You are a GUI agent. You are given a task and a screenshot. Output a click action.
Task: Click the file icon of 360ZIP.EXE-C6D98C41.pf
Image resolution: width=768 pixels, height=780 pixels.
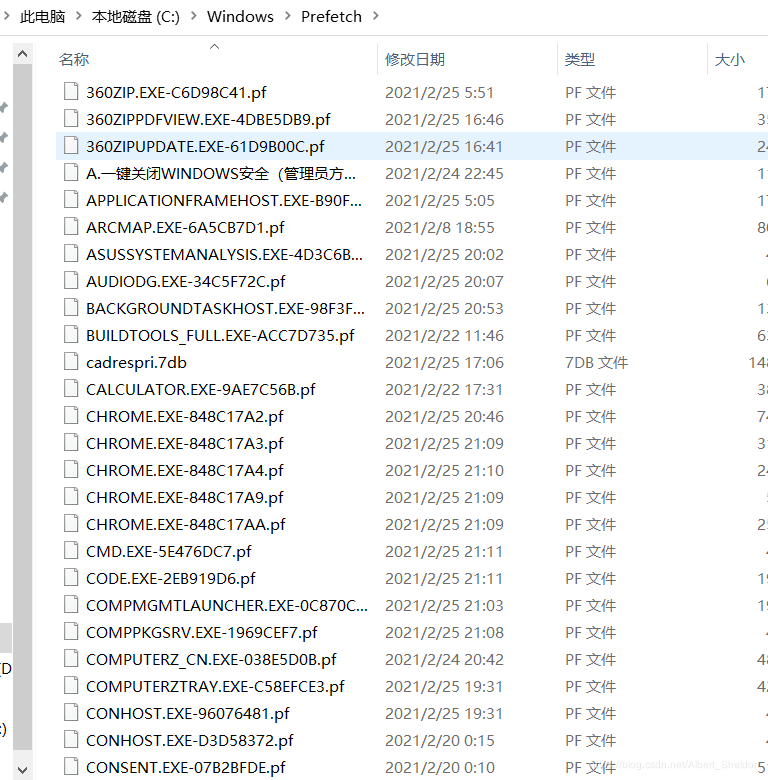[x=71, y=92]
